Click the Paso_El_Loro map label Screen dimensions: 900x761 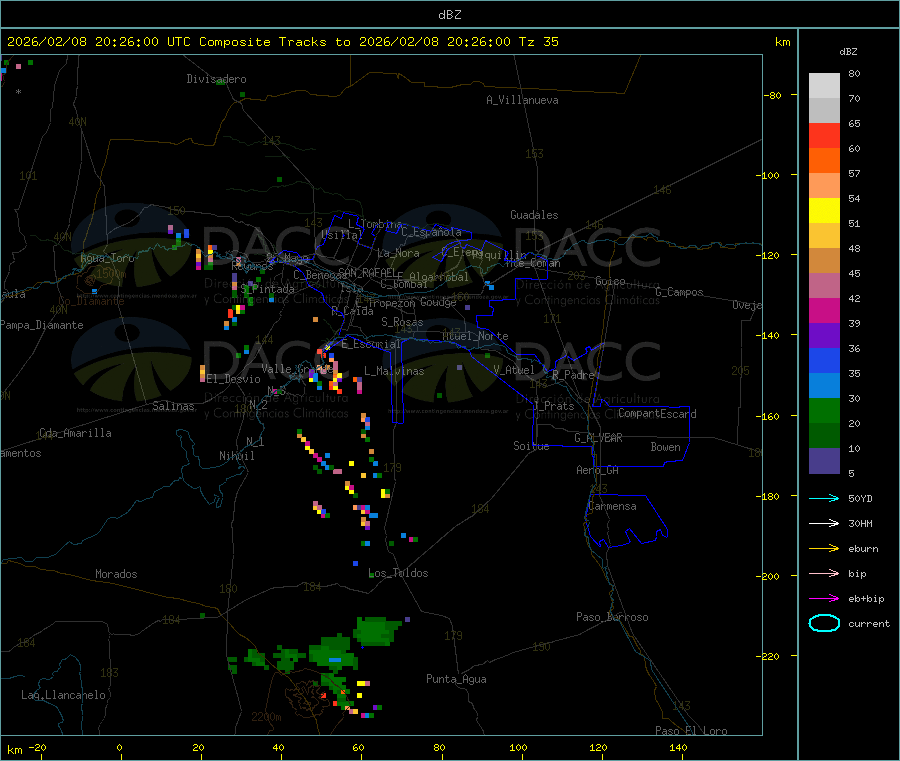click(x=691, y=731)
